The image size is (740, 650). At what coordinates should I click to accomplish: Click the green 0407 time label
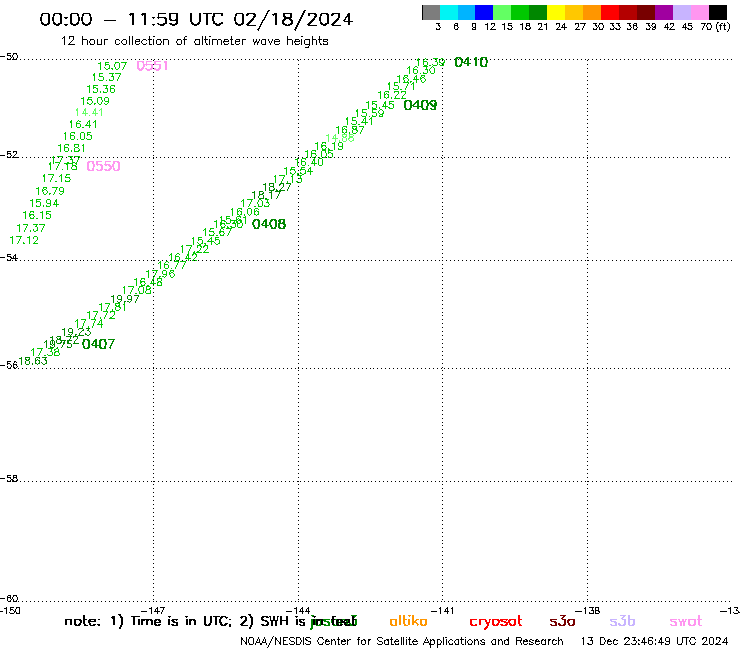pyautogui.click(x=98, y=344)
